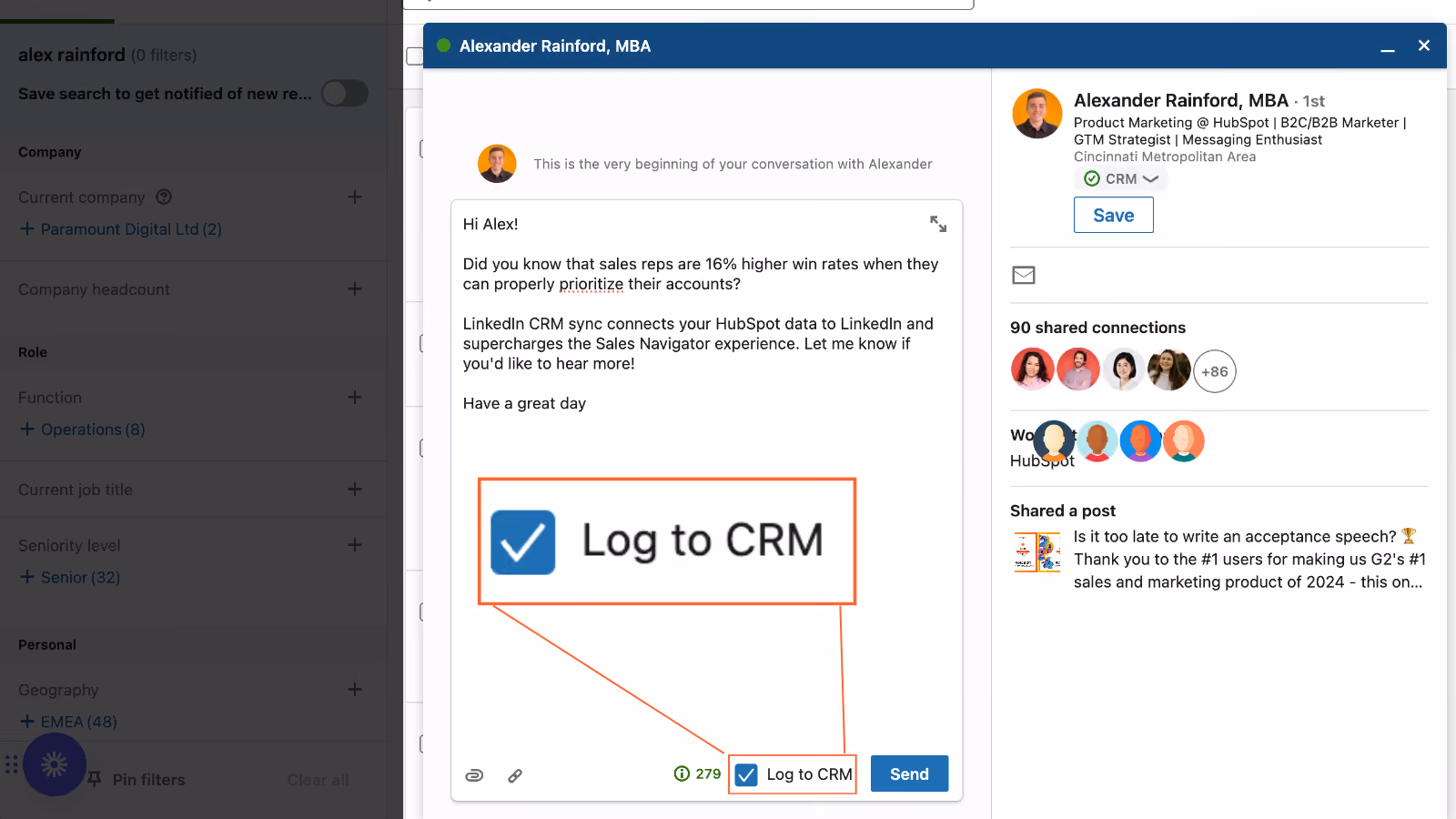Click the Pin filters button
The image size is (1456, 819).
tap(136, 780)
